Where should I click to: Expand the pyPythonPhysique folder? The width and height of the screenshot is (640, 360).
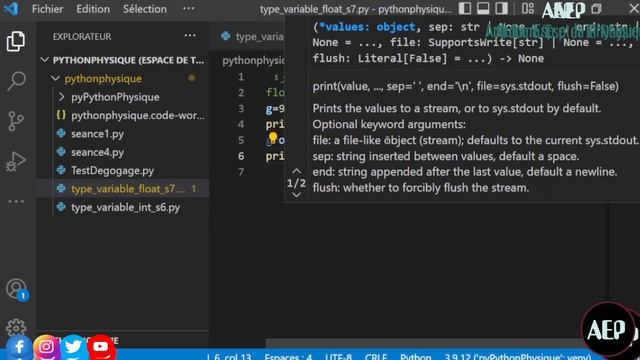[61, 97]
